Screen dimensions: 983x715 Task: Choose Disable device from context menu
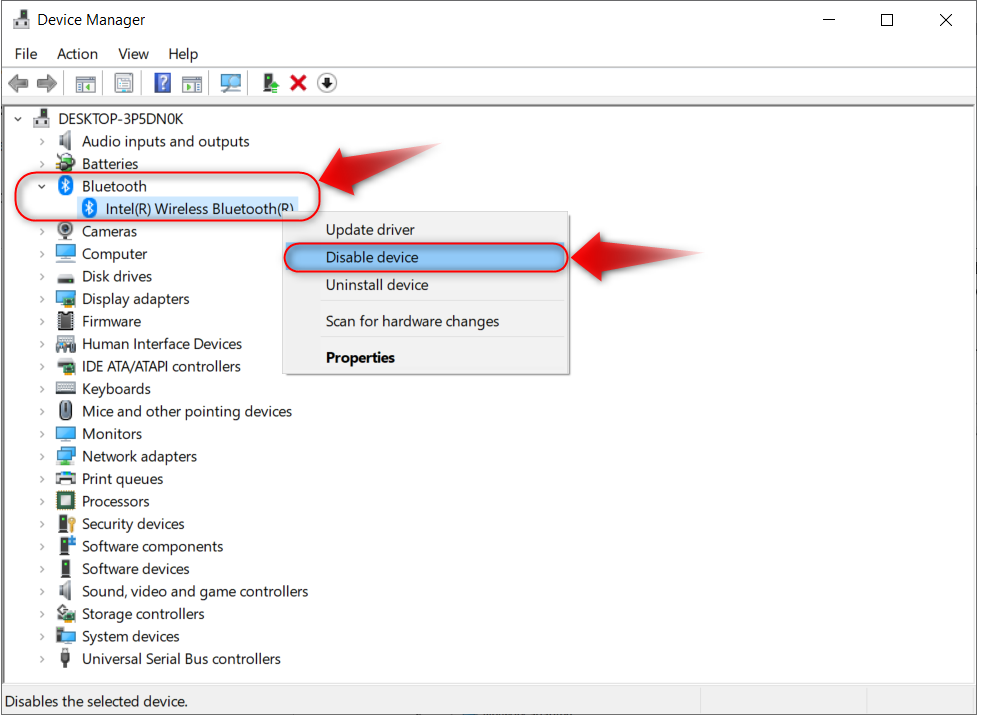(x=372, y=258)
